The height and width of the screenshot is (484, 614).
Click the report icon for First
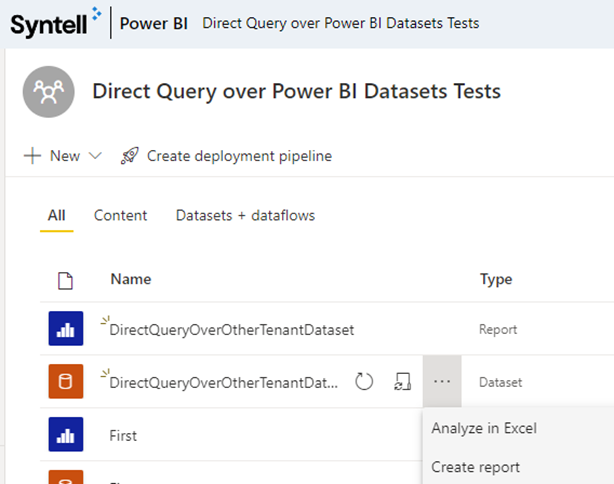click(x=66, y=434)
